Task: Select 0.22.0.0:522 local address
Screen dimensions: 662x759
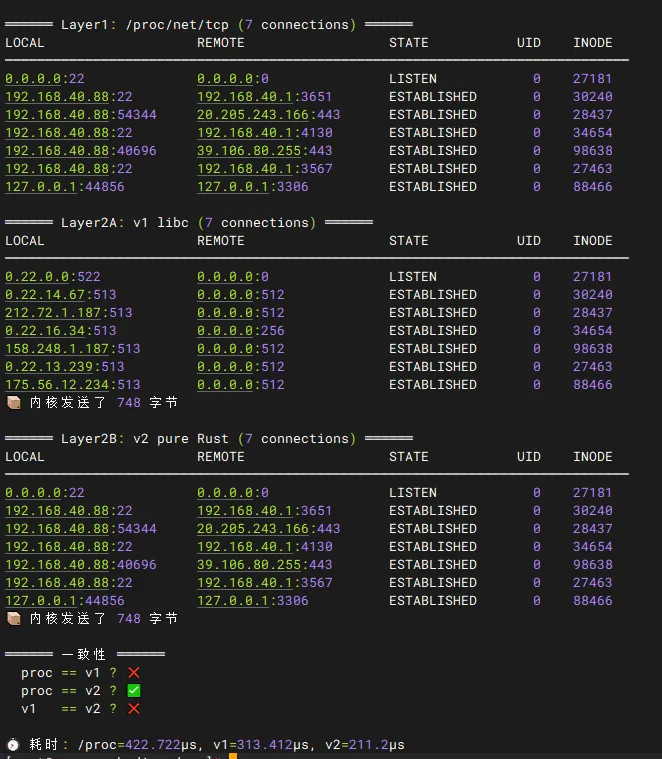Action: (53, 276)
